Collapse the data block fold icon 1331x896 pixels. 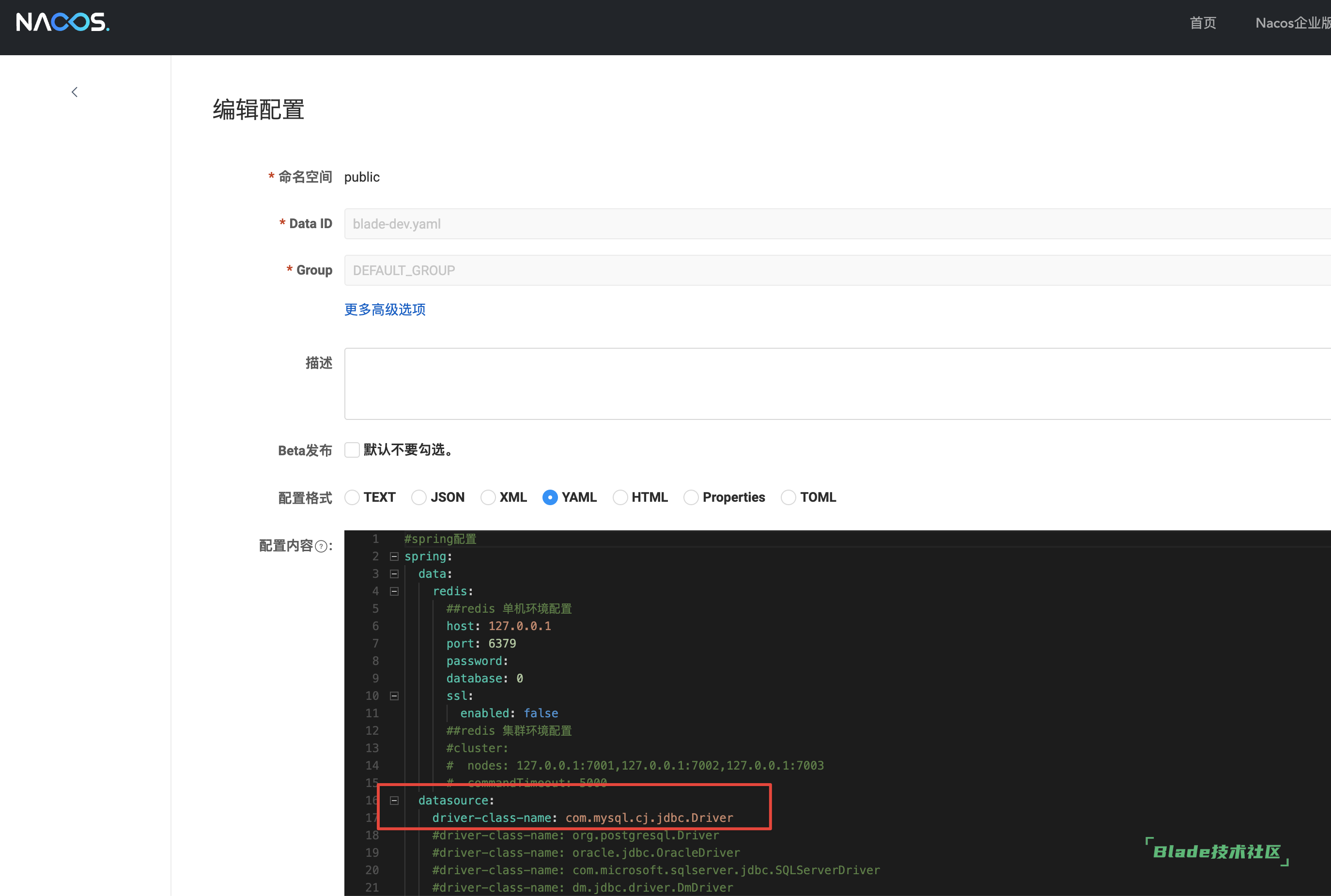point(394,574)
